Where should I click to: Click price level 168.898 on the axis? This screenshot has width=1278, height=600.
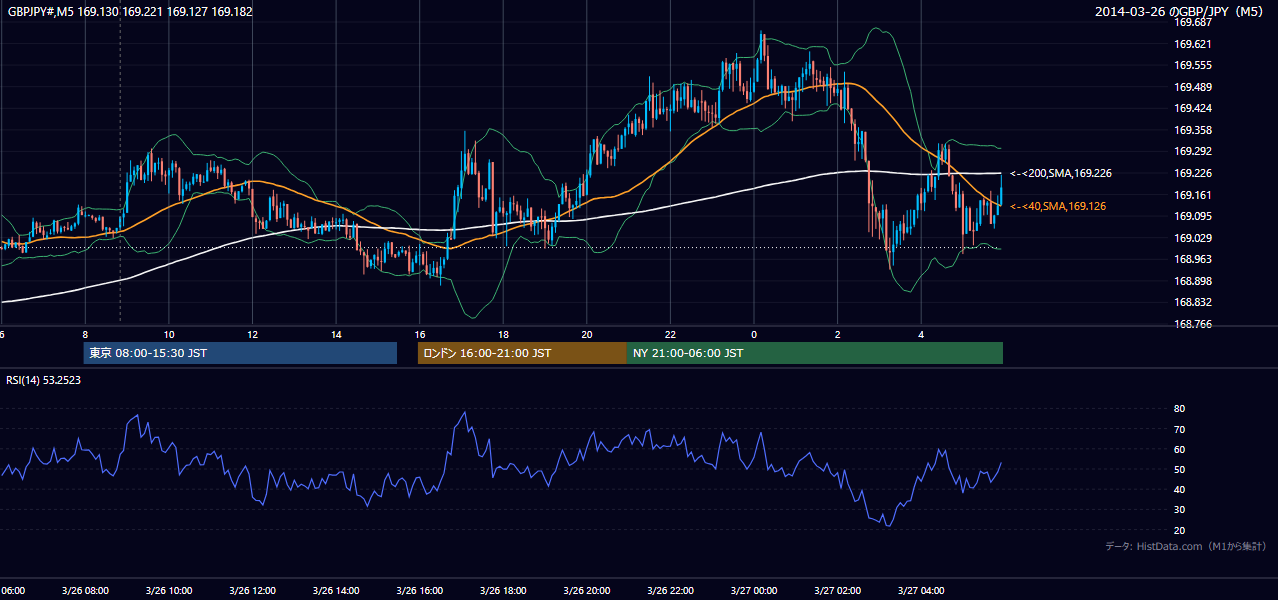(x=1193, y=281)
